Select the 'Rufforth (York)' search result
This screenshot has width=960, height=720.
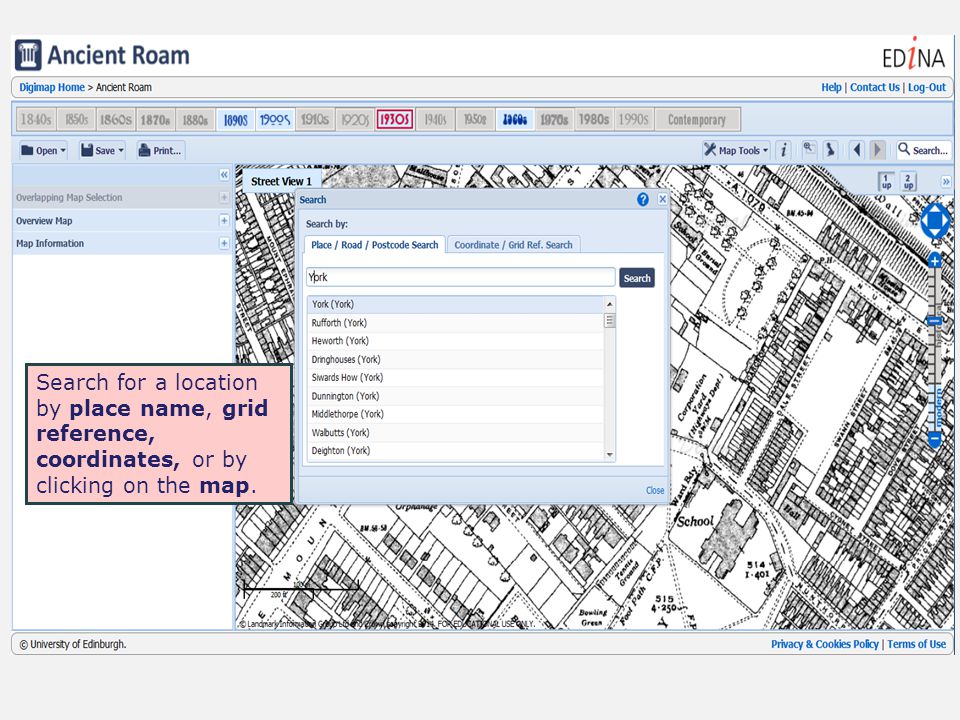456,323
